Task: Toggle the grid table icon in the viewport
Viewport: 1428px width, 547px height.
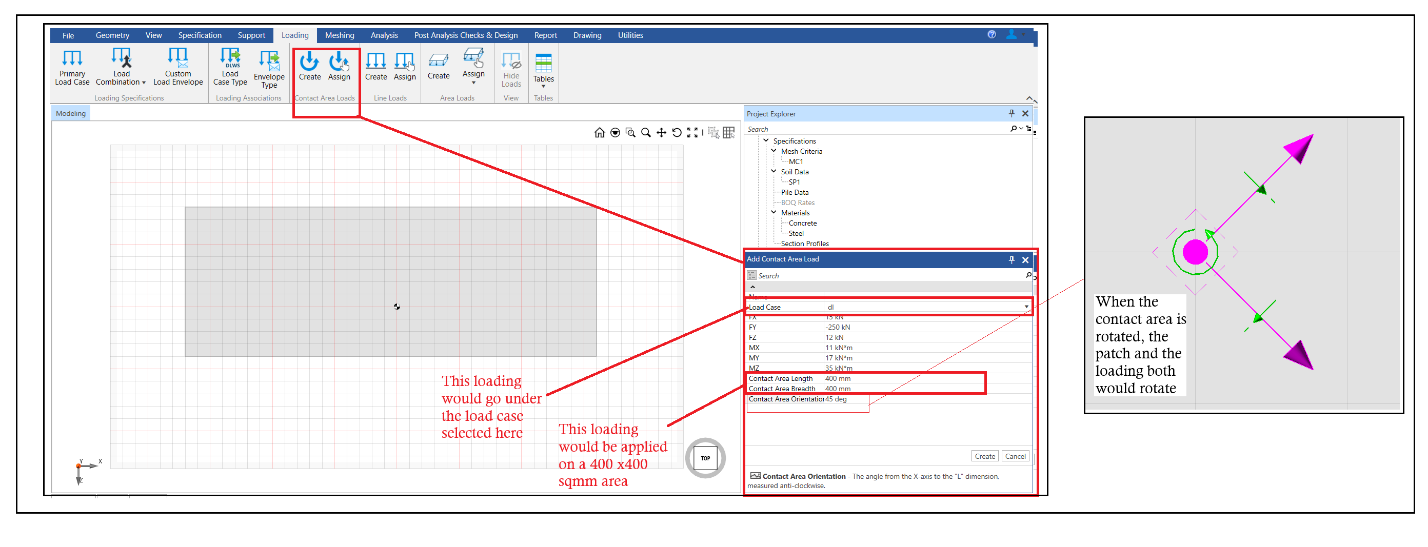Action: coord(729,132)
